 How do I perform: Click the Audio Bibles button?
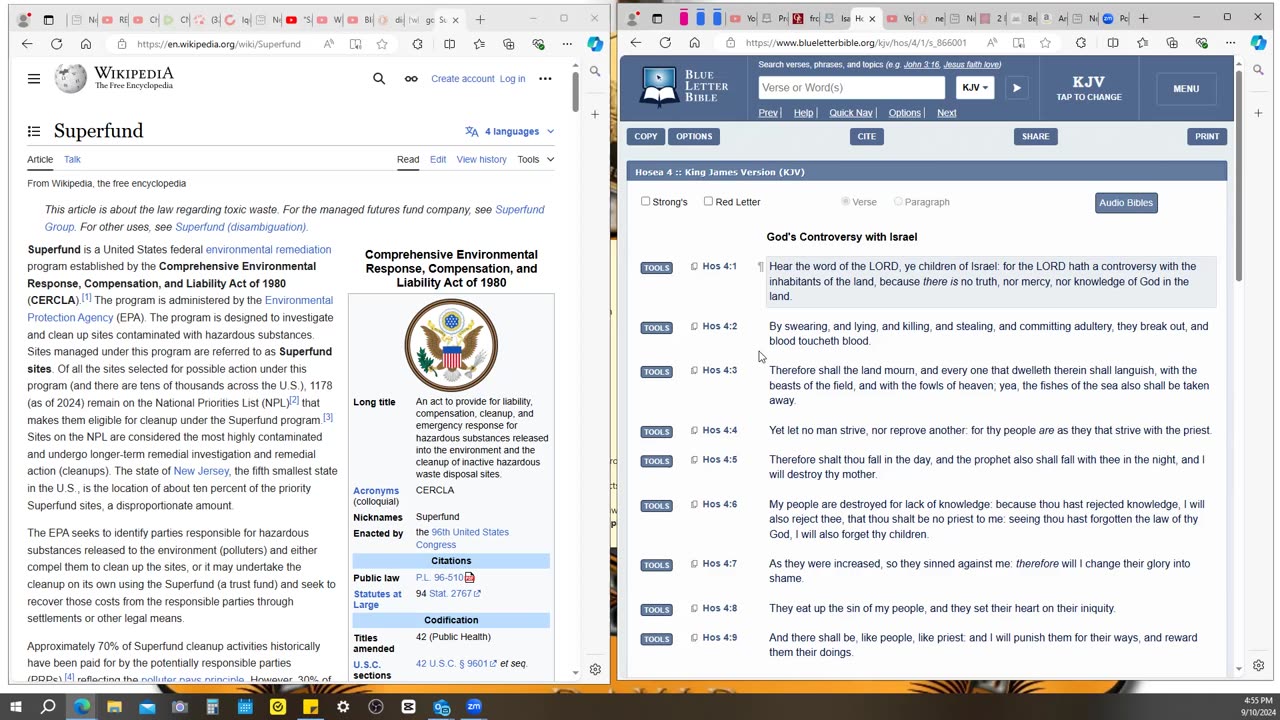(x=1126, y=203)
